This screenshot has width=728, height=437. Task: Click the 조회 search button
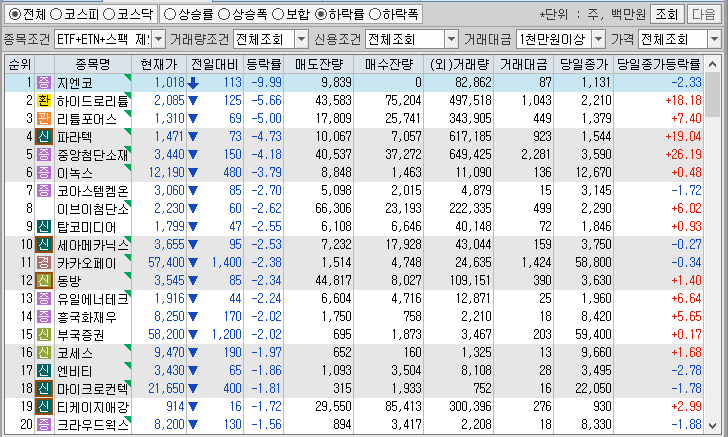[x=667, y=14]
